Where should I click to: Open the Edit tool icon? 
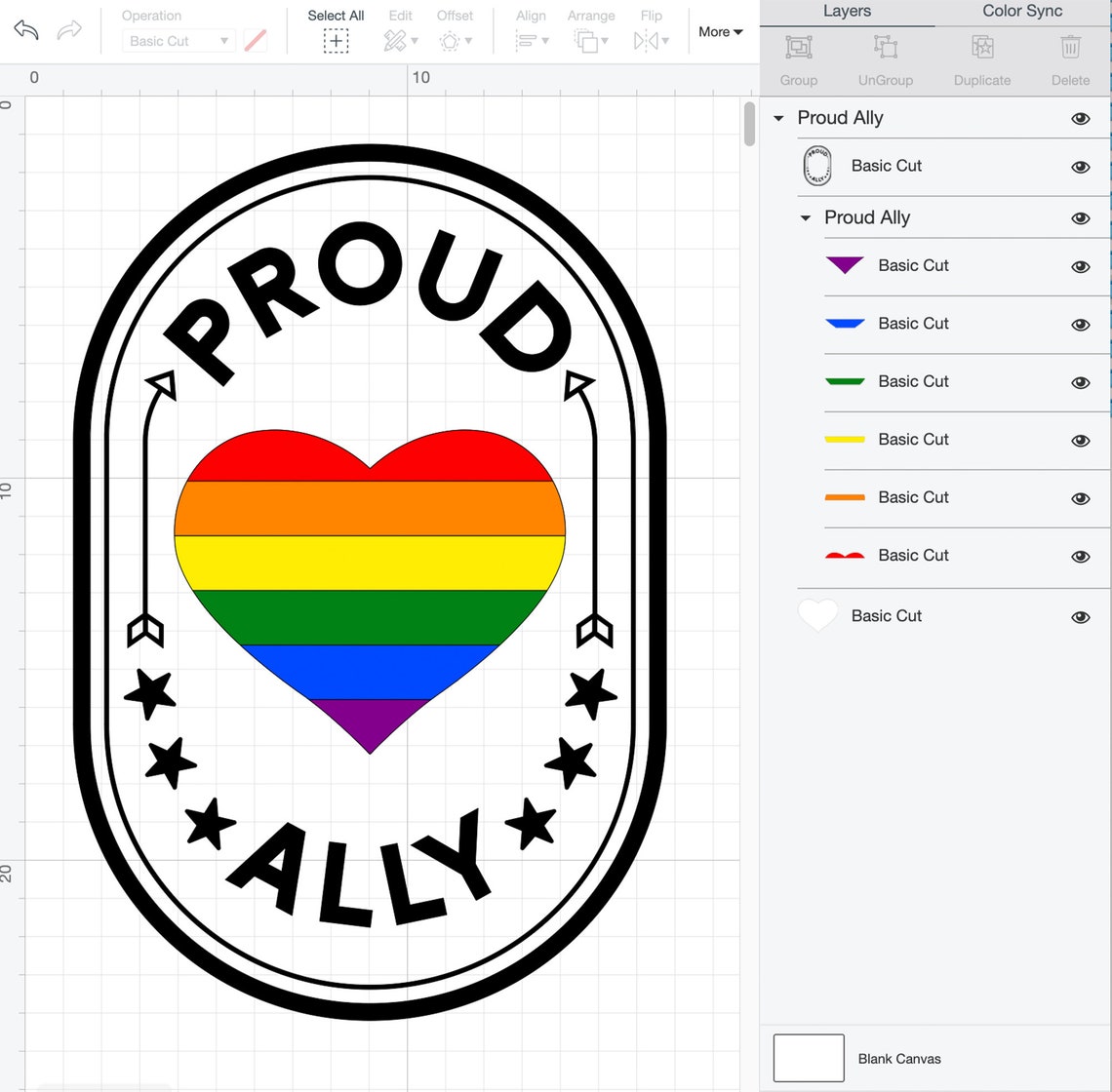pyautogui.click(x=396, y=40)
